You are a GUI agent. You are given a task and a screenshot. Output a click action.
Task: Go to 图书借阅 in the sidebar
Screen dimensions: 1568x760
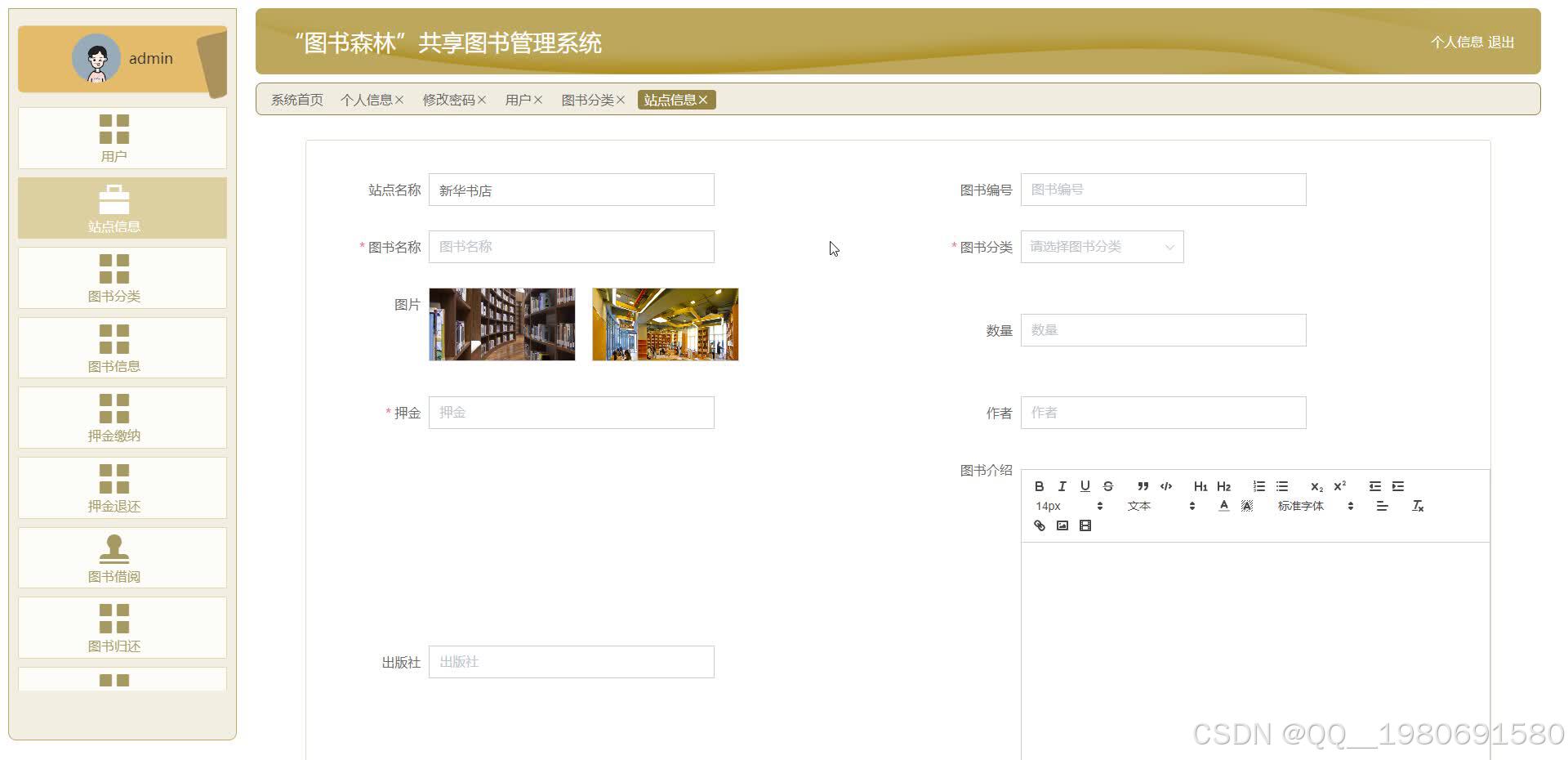coord(122,558)
